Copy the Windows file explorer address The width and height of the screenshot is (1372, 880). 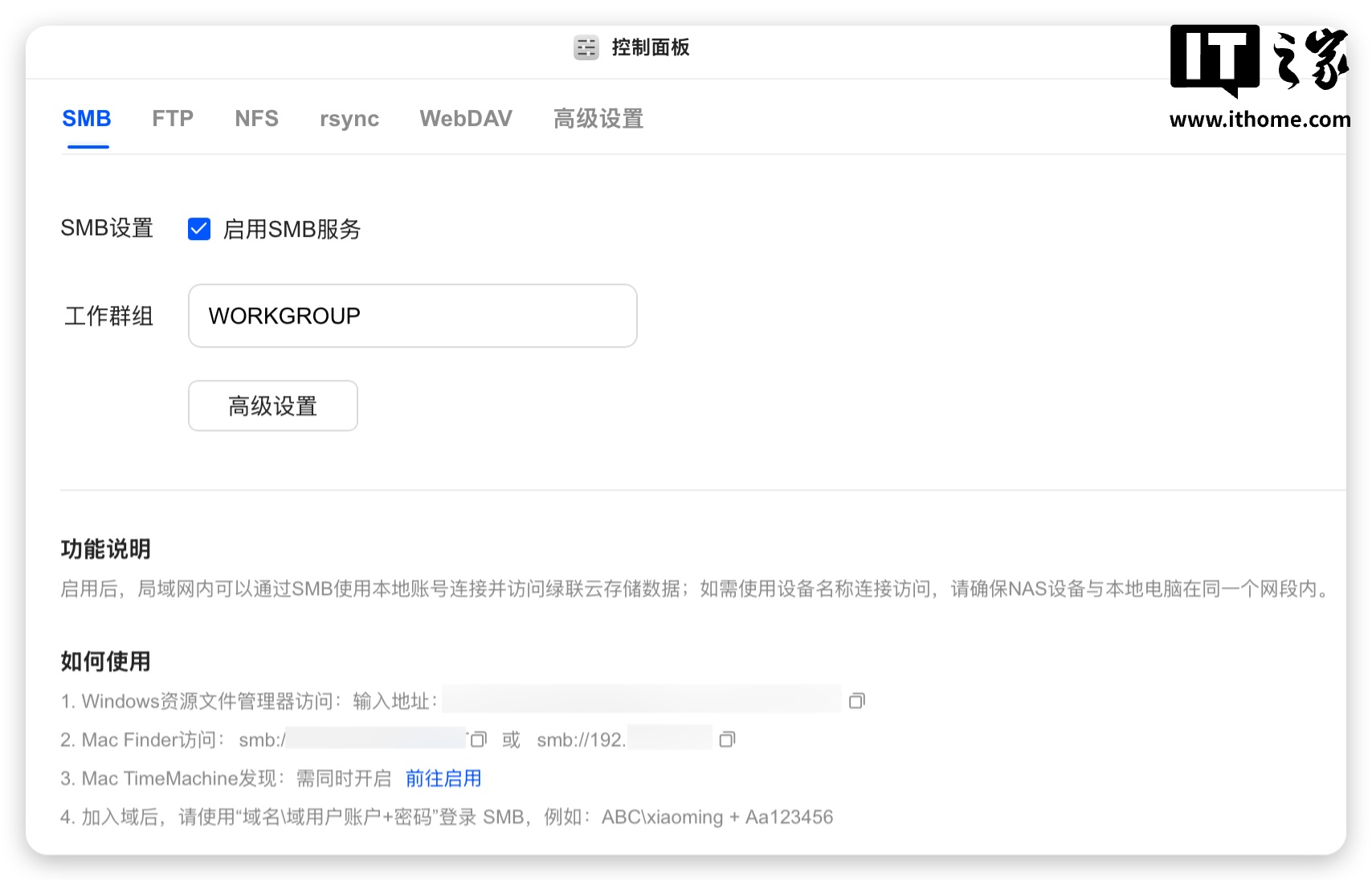[x=857, y=701]
